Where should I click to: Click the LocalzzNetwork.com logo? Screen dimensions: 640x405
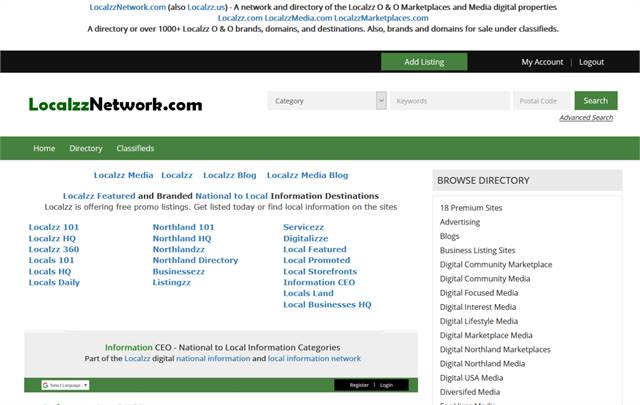pyautogui.click(x=115, y=105)
